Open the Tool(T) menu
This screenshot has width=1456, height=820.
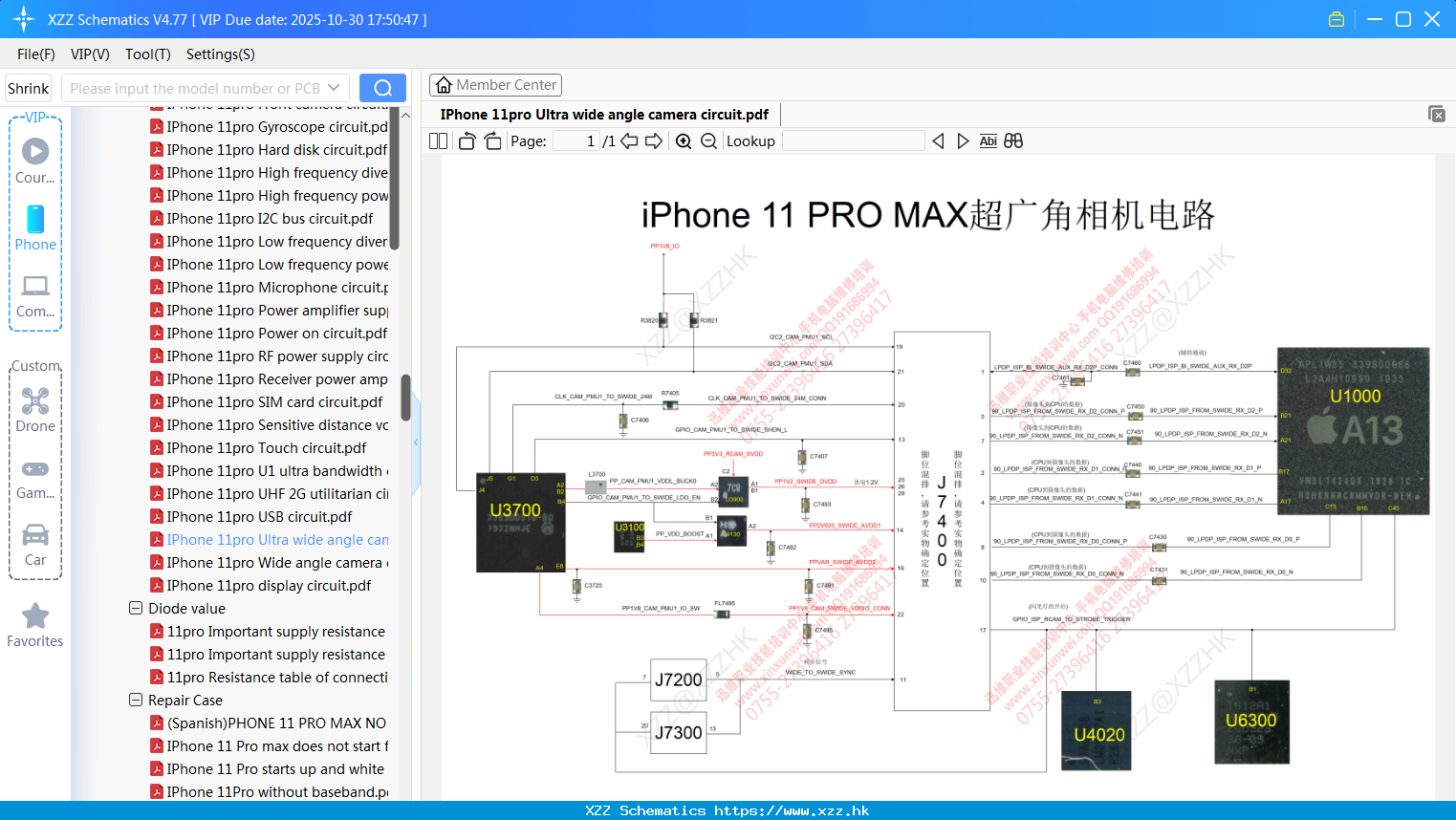click(x=148, y=54)
